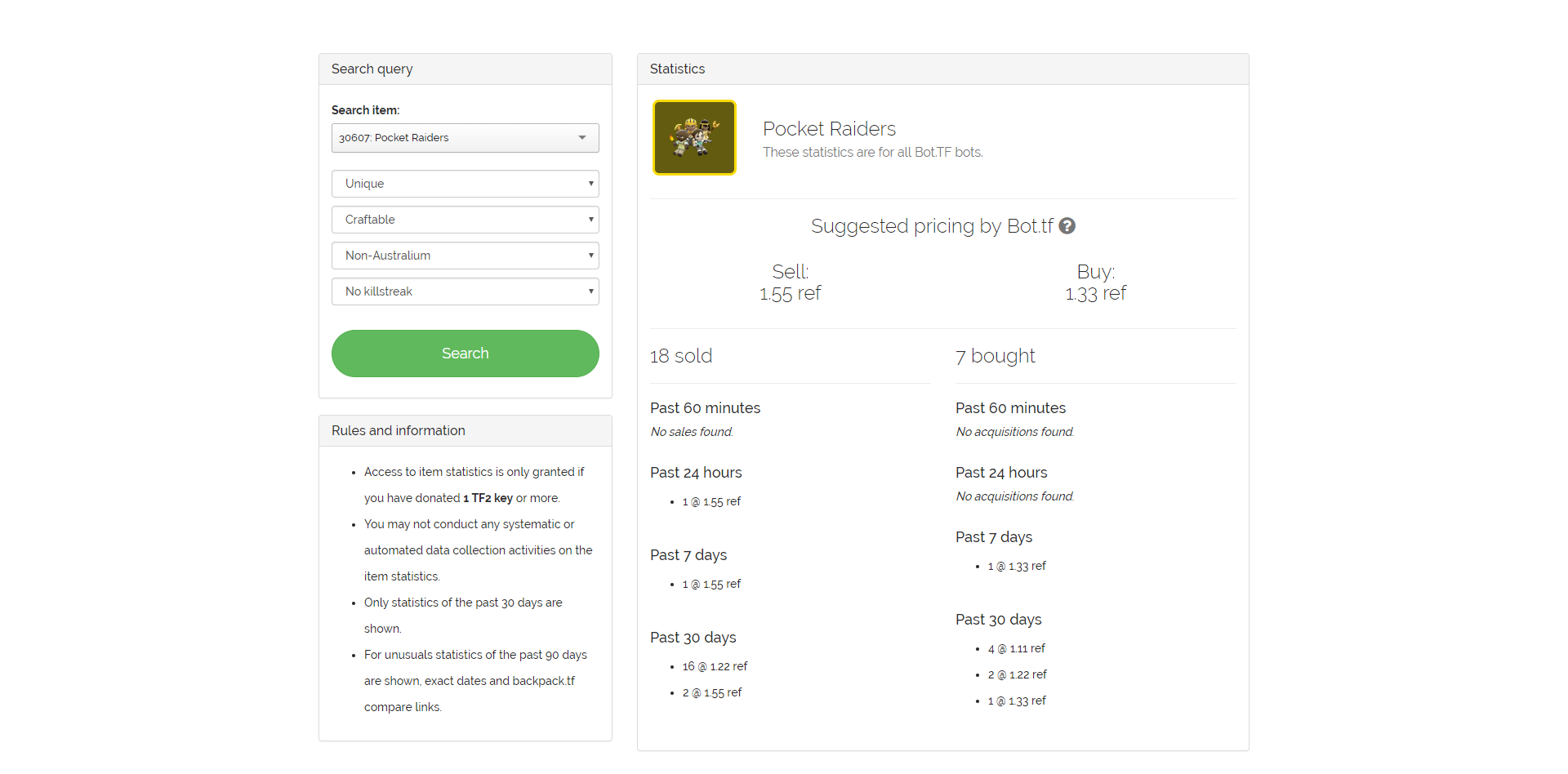Viewport: 1568px width, 774px height.
Task: Click the Sell price 1.55 ref
Action: pyautogui.click(x=790, y=294)
